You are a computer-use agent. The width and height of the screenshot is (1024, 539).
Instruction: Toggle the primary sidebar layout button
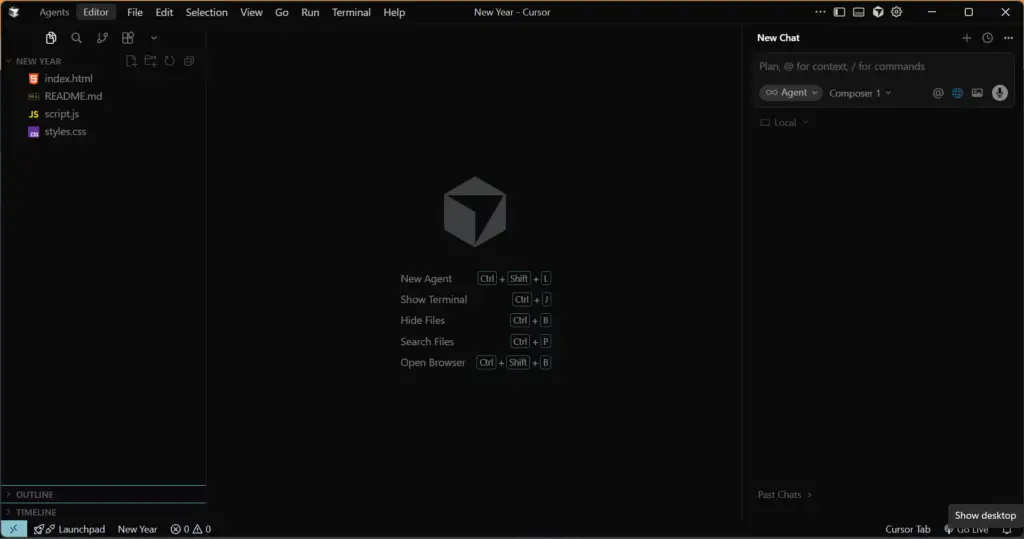point(839,12)
